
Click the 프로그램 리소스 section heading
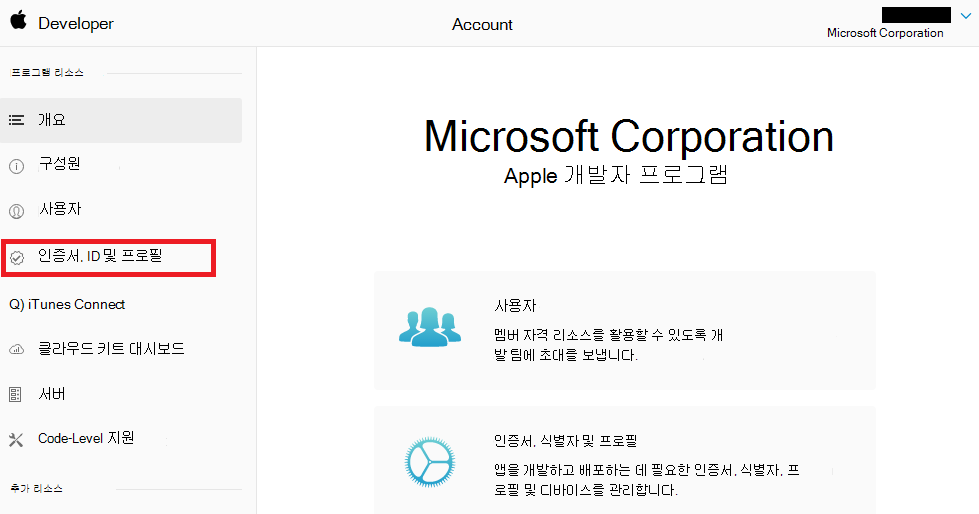pos(47,72)
